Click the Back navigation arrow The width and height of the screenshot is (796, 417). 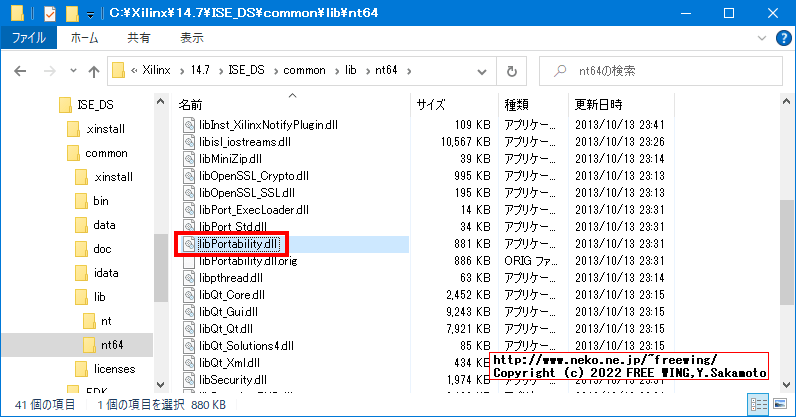(x=20, y=71)
